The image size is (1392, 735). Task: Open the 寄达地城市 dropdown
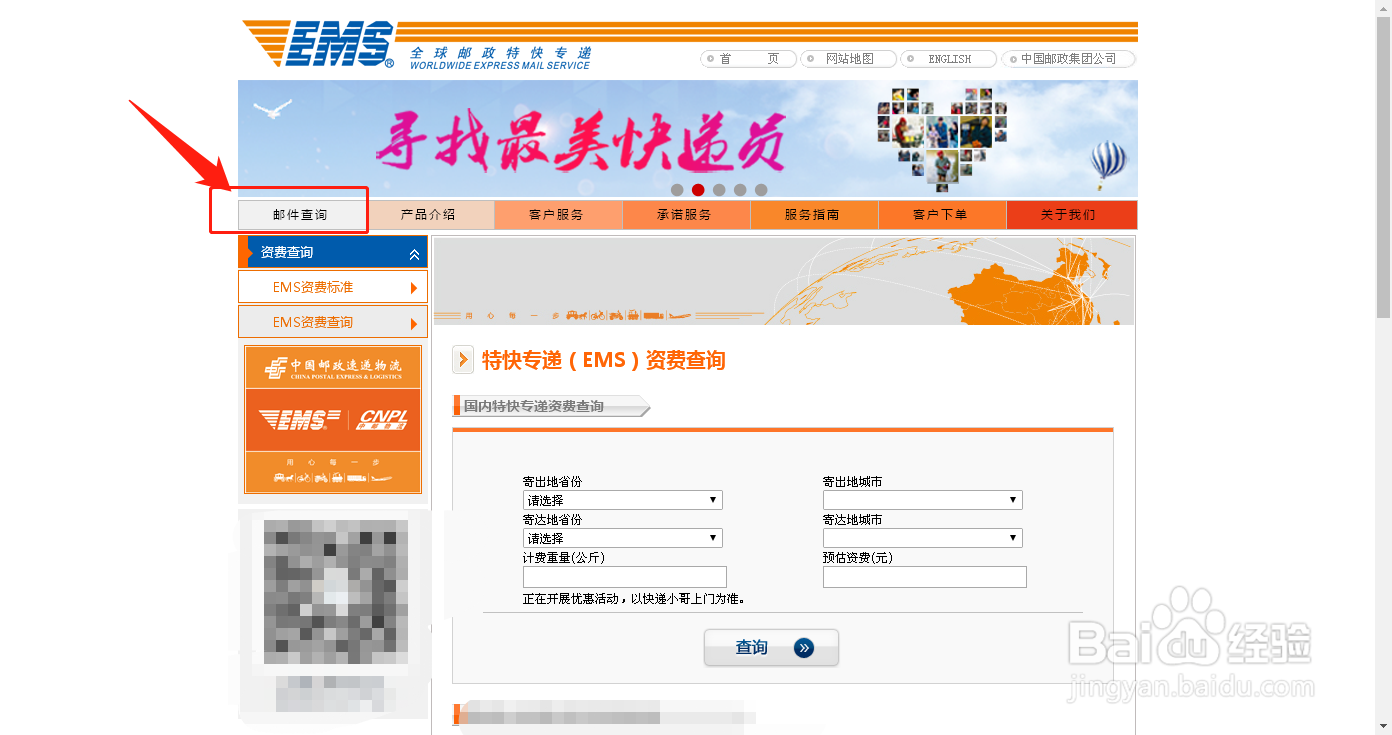(923, 538)
